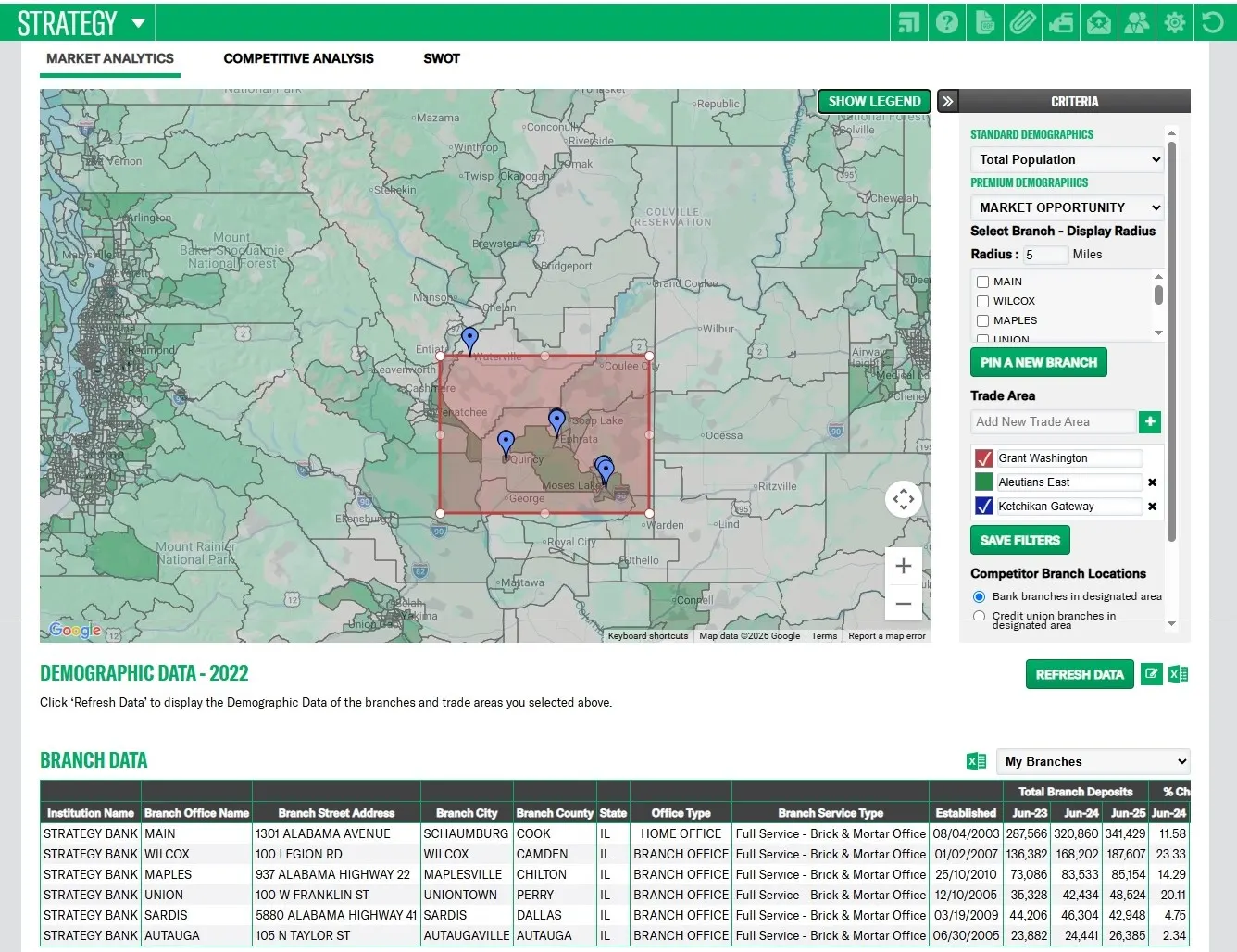This screenshot has height=952, width=1237.
Task: Open the envelope upload mail icon
Action: coord(1099,22)
